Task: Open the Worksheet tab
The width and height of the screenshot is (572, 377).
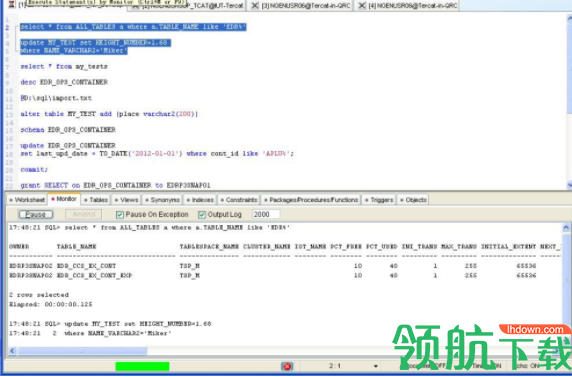Action: pos(27,200)
